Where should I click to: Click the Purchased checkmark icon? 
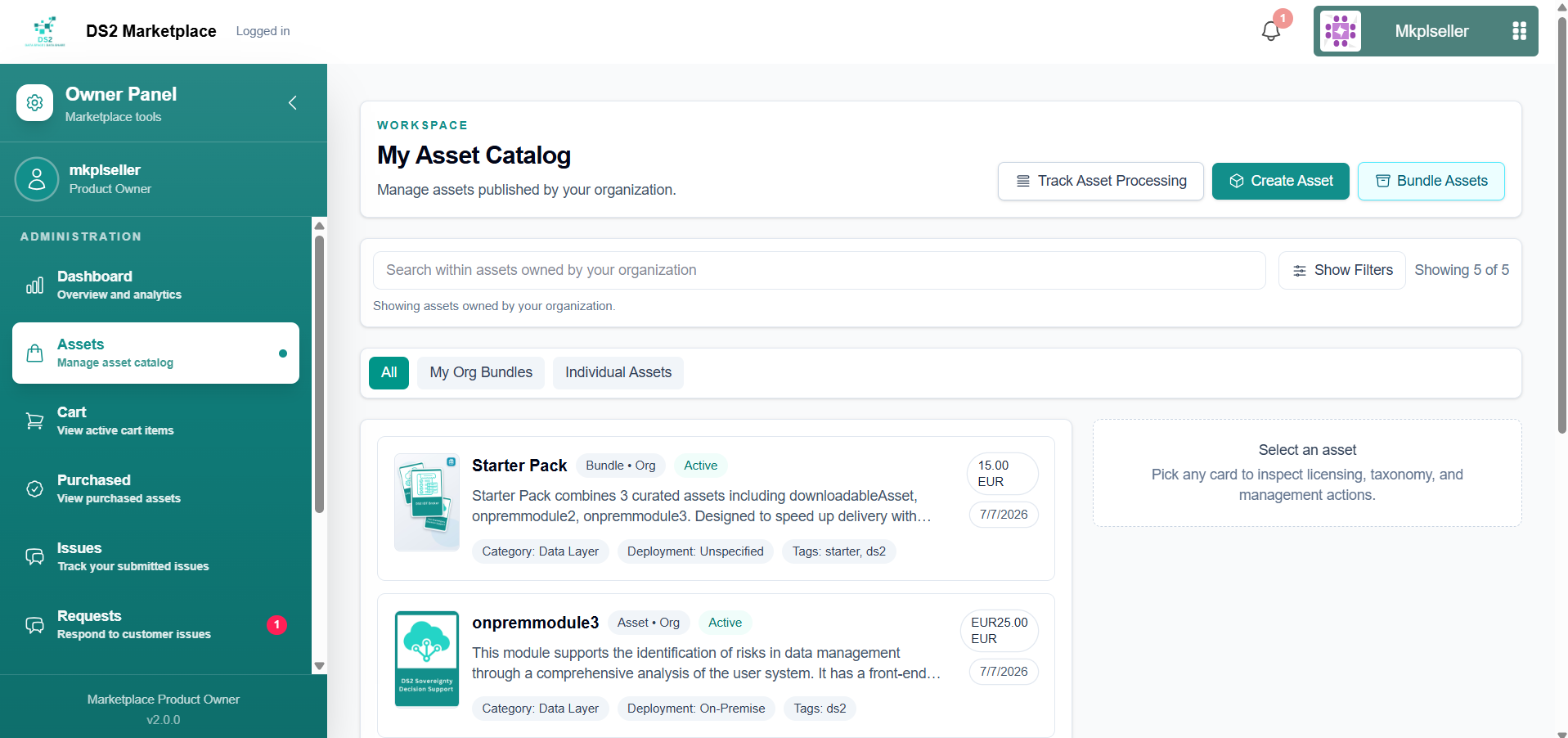click(x=34, y=489)
